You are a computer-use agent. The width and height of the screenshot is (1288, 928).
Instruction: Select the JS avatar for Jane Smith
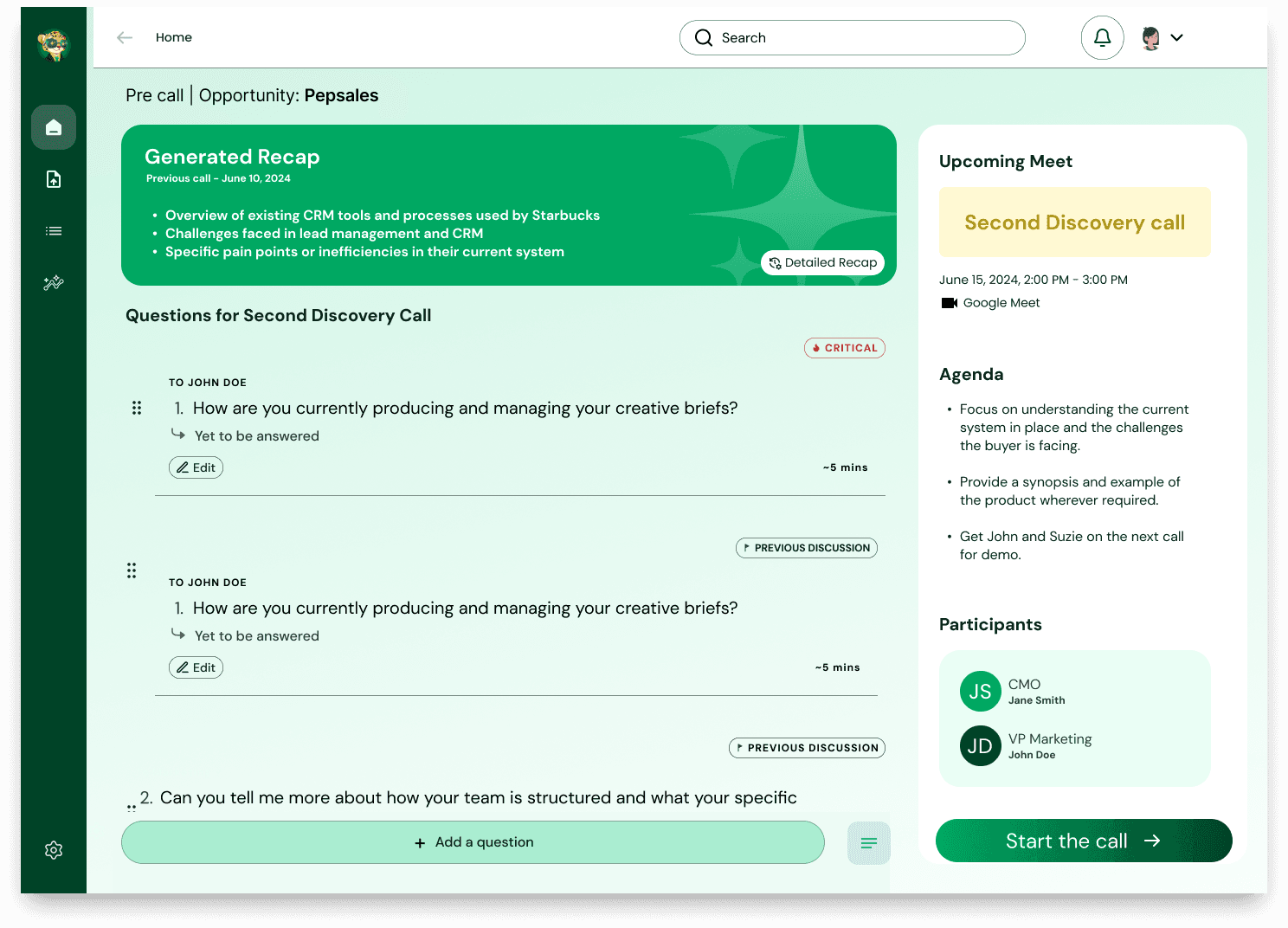click(981, 691)
